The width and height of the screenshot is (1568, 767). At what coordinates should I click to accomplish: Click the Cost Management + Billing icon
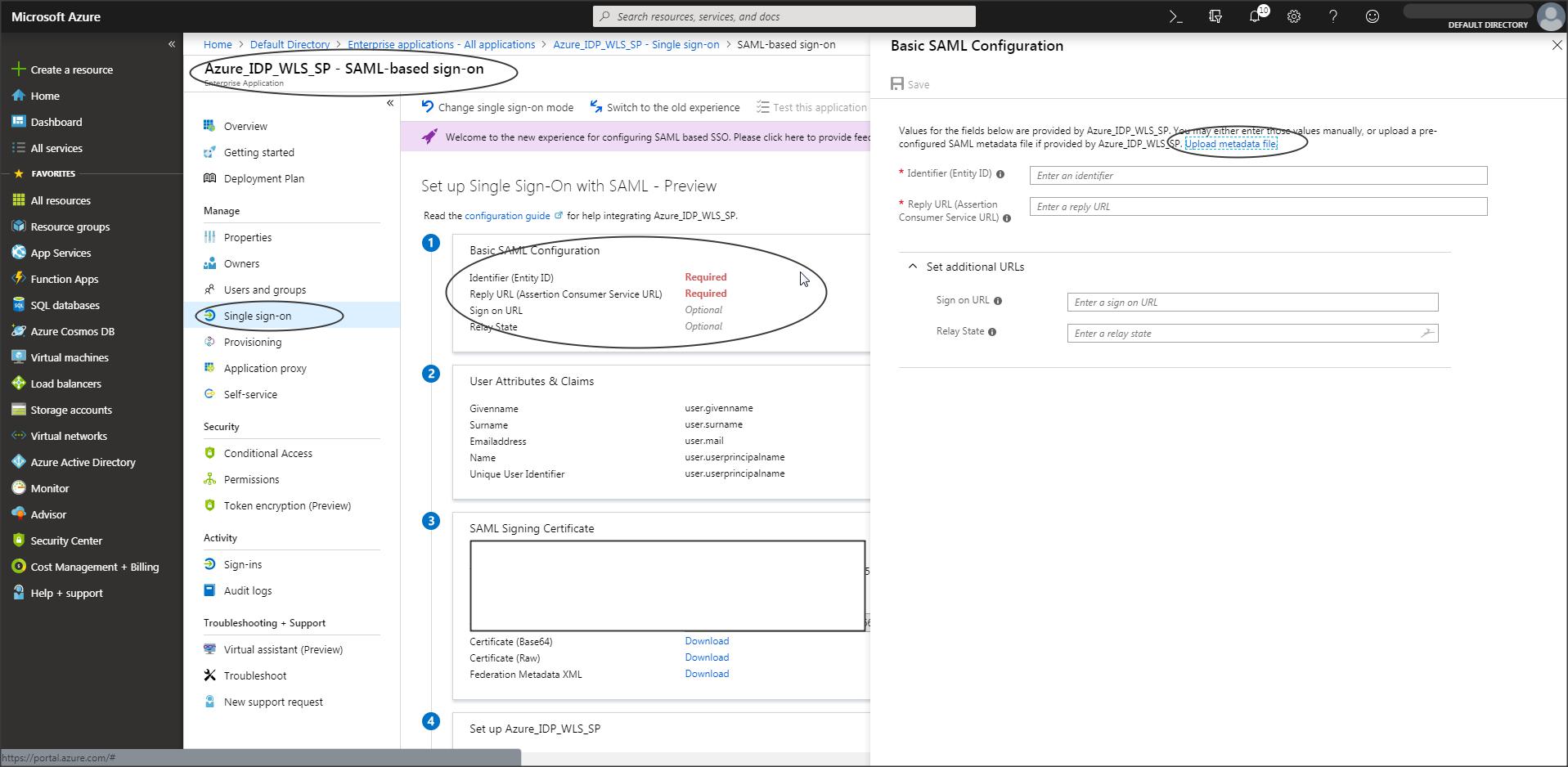19,567
